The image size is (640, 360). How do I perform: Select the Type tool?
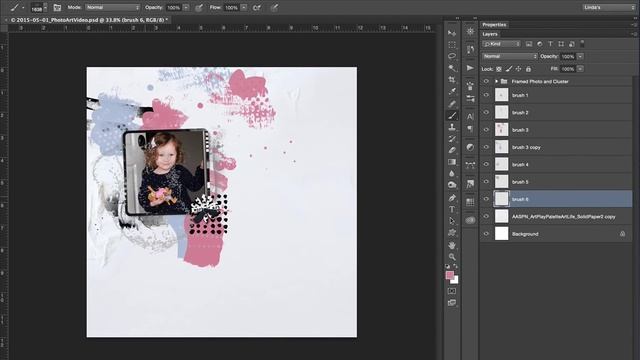pyautogui.click(x=452, y=209)
